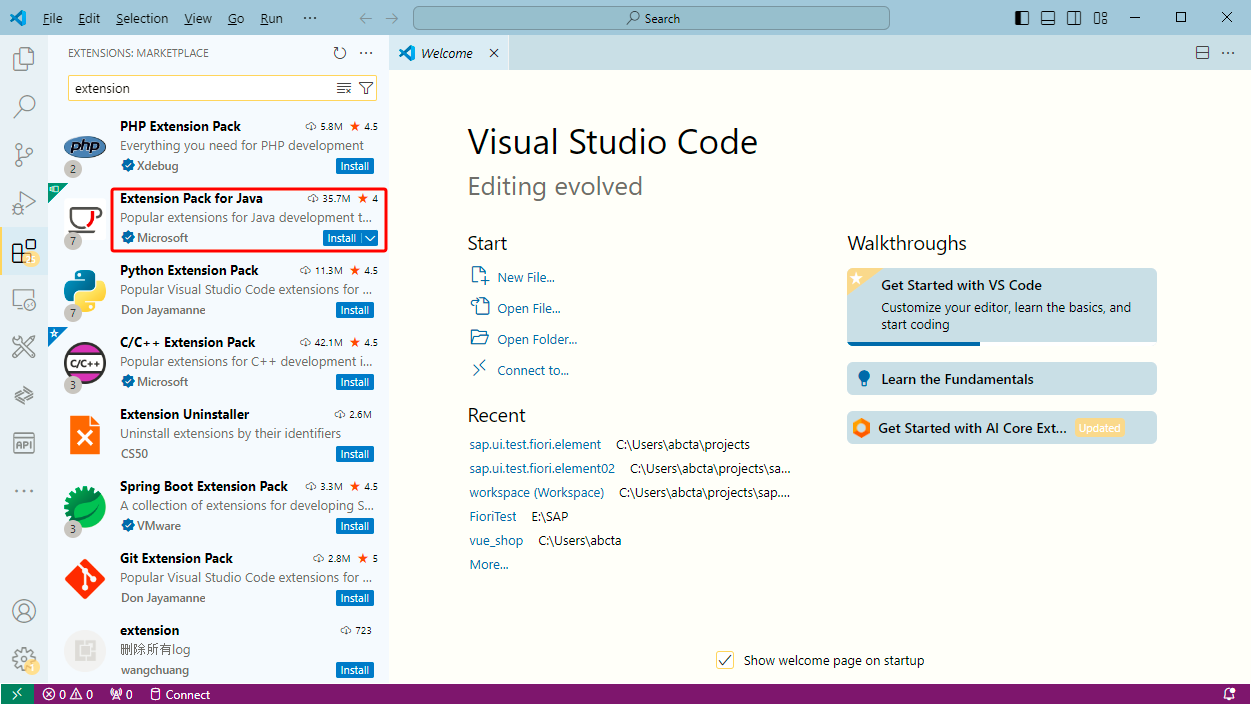Click Open Folder link
1251x705 pixels.
(x=537, y=339)
